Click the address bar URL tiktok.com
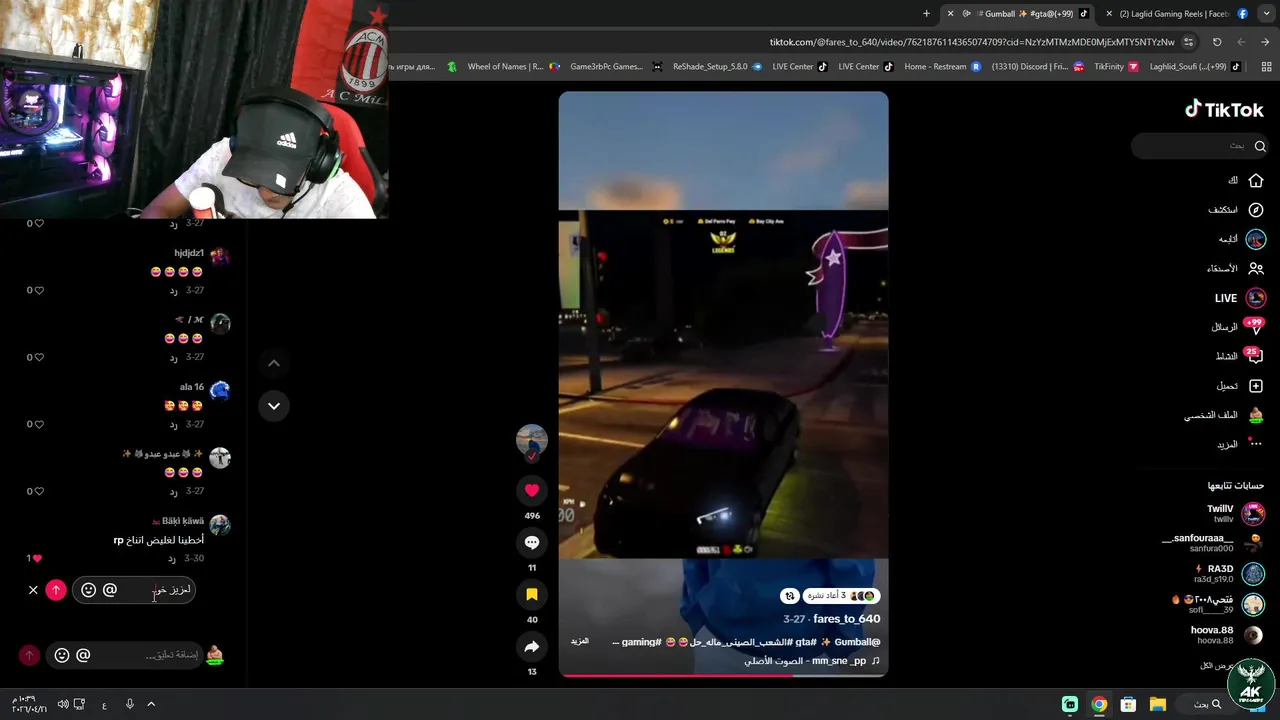Screen dimensions: 1280x720 click(970, 42)
